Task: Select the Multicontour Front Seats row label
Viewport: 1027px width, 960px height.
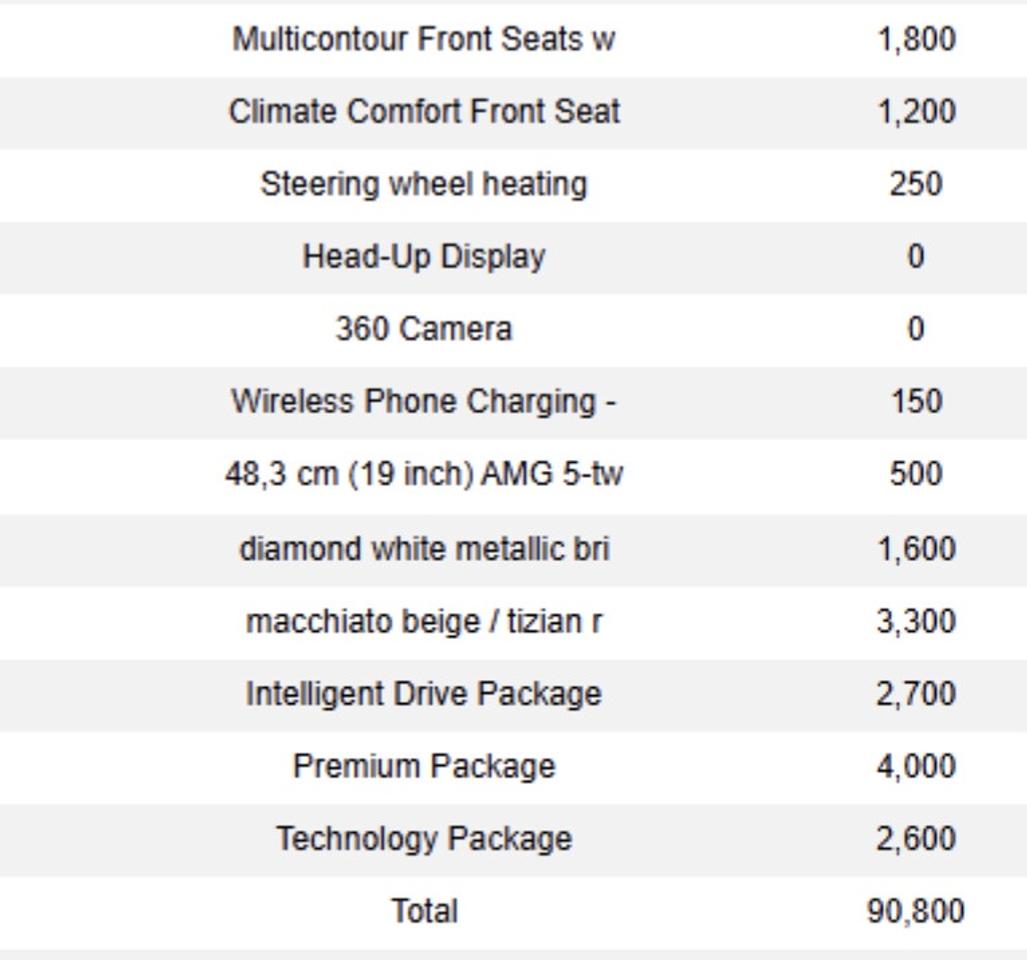Action: pos(424,39)
